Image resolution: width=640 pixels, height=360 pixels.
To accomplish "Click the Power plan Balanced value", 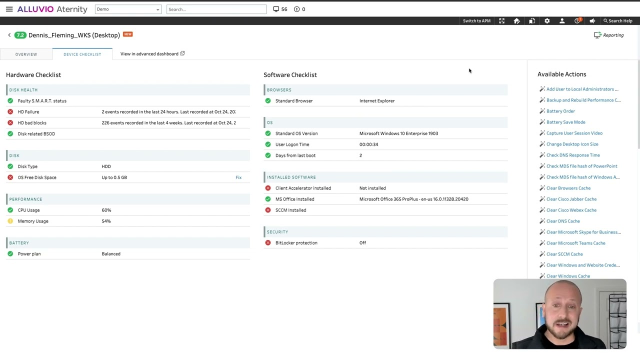I will (111, 254).
